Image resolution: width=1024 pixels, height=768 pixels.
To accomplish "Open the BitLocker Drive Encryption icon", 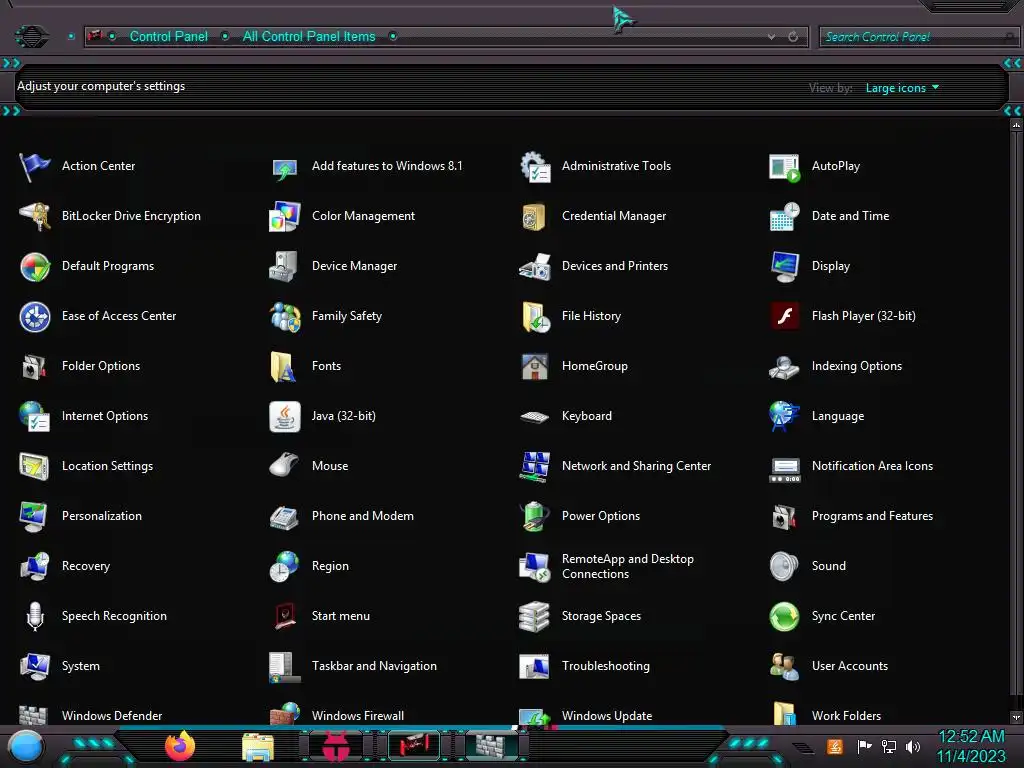I will click(35, 216).
